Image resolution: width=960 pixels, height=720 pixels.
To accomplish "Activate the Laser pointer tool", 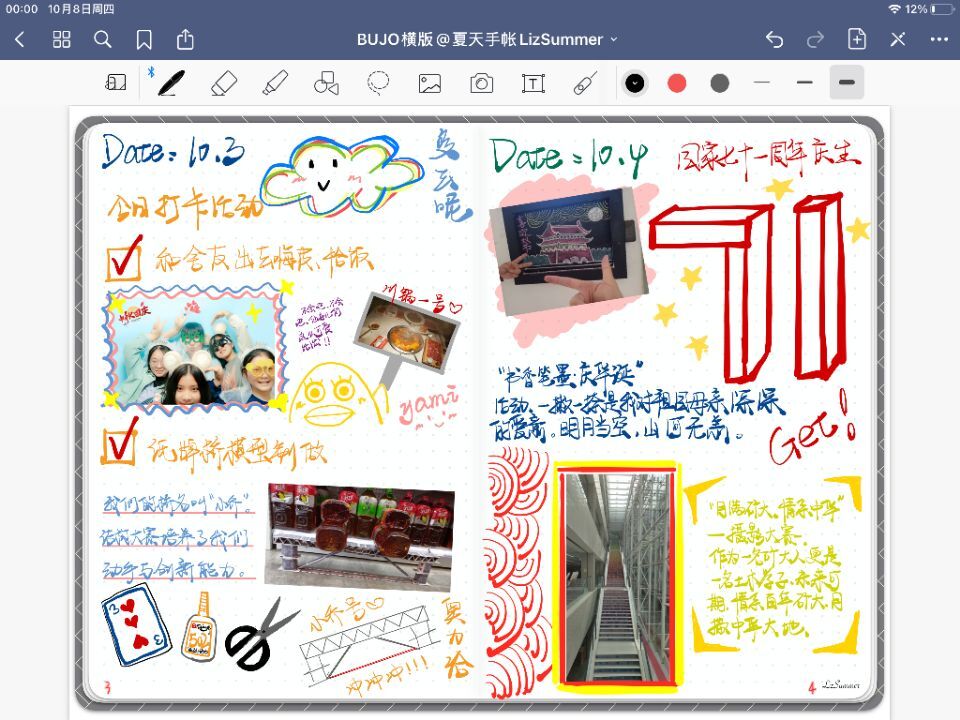I will pyautogui.click(x=586, y=83).
